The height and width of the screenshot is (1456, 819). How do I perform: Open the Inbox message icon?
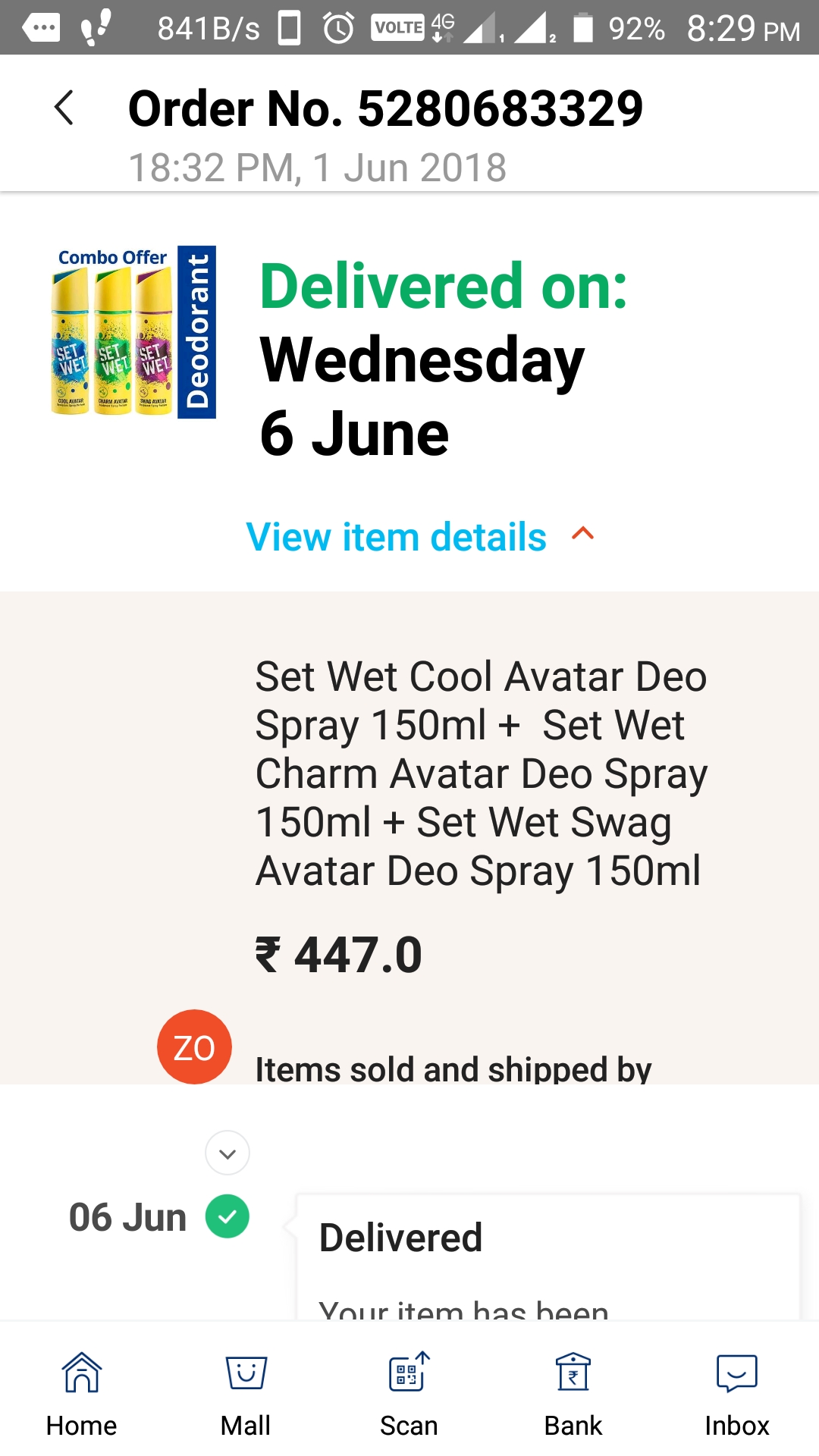click(736, 1373)
